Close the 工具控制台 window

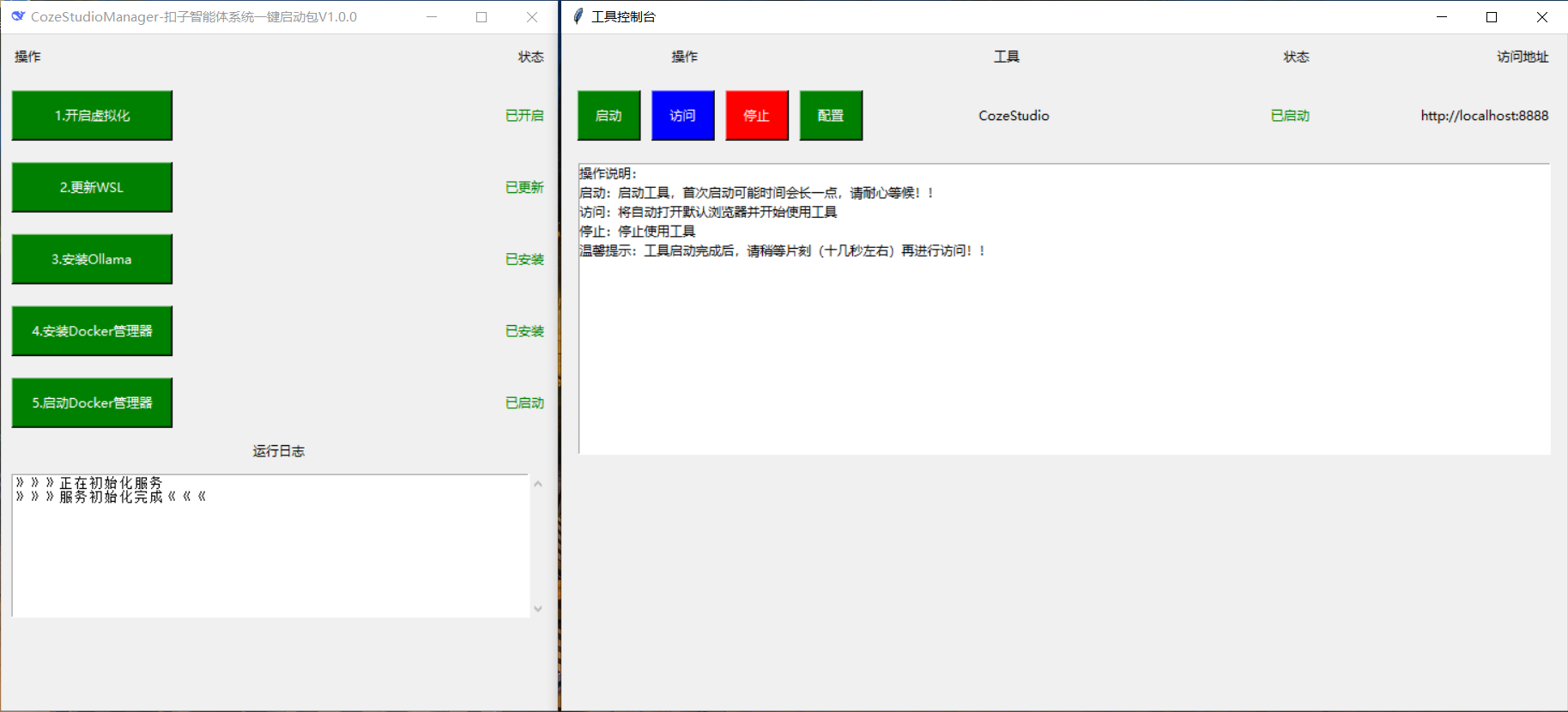(x=1541, y=16)
